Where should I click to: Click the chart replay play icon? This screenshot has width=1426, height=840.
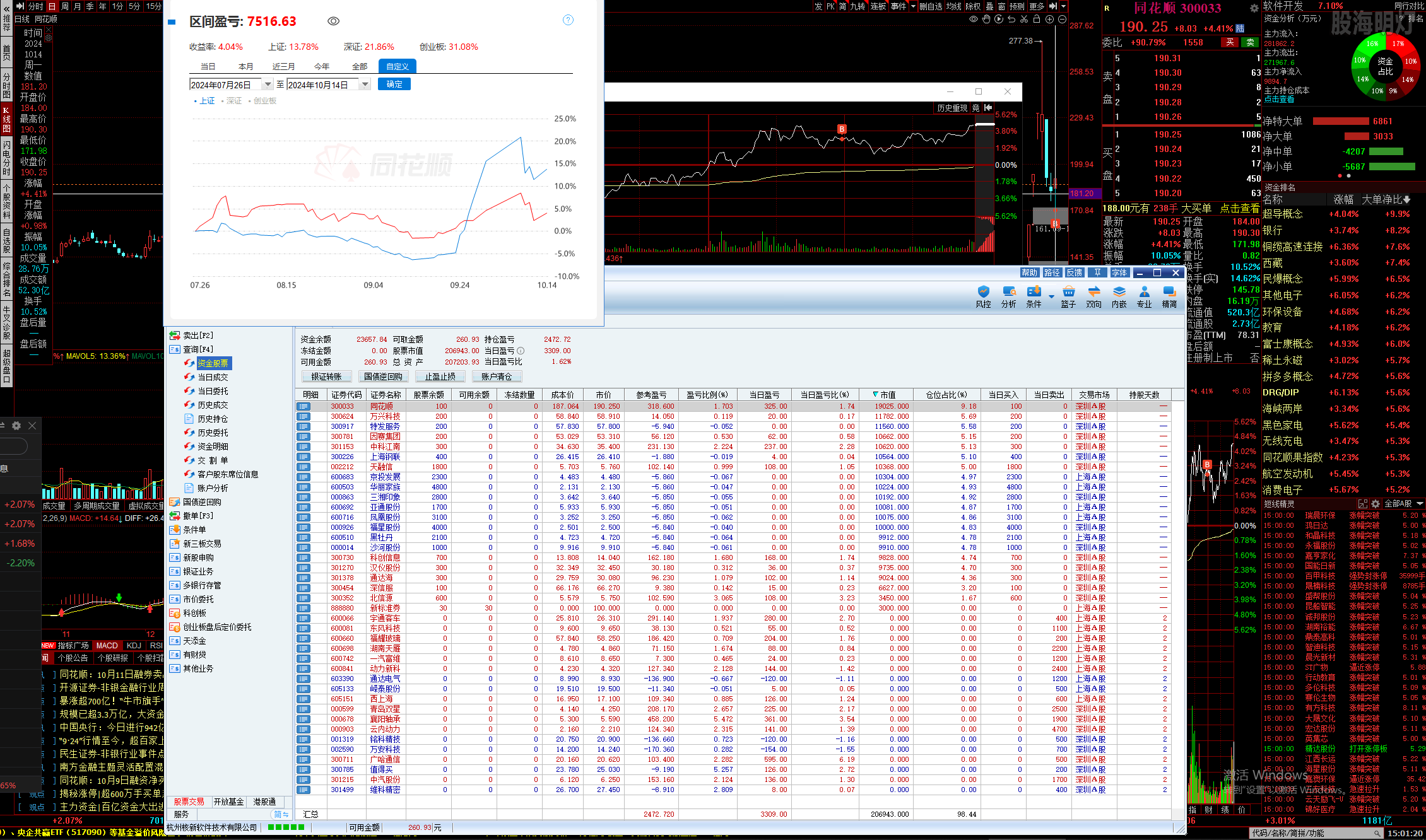point(999,19)
